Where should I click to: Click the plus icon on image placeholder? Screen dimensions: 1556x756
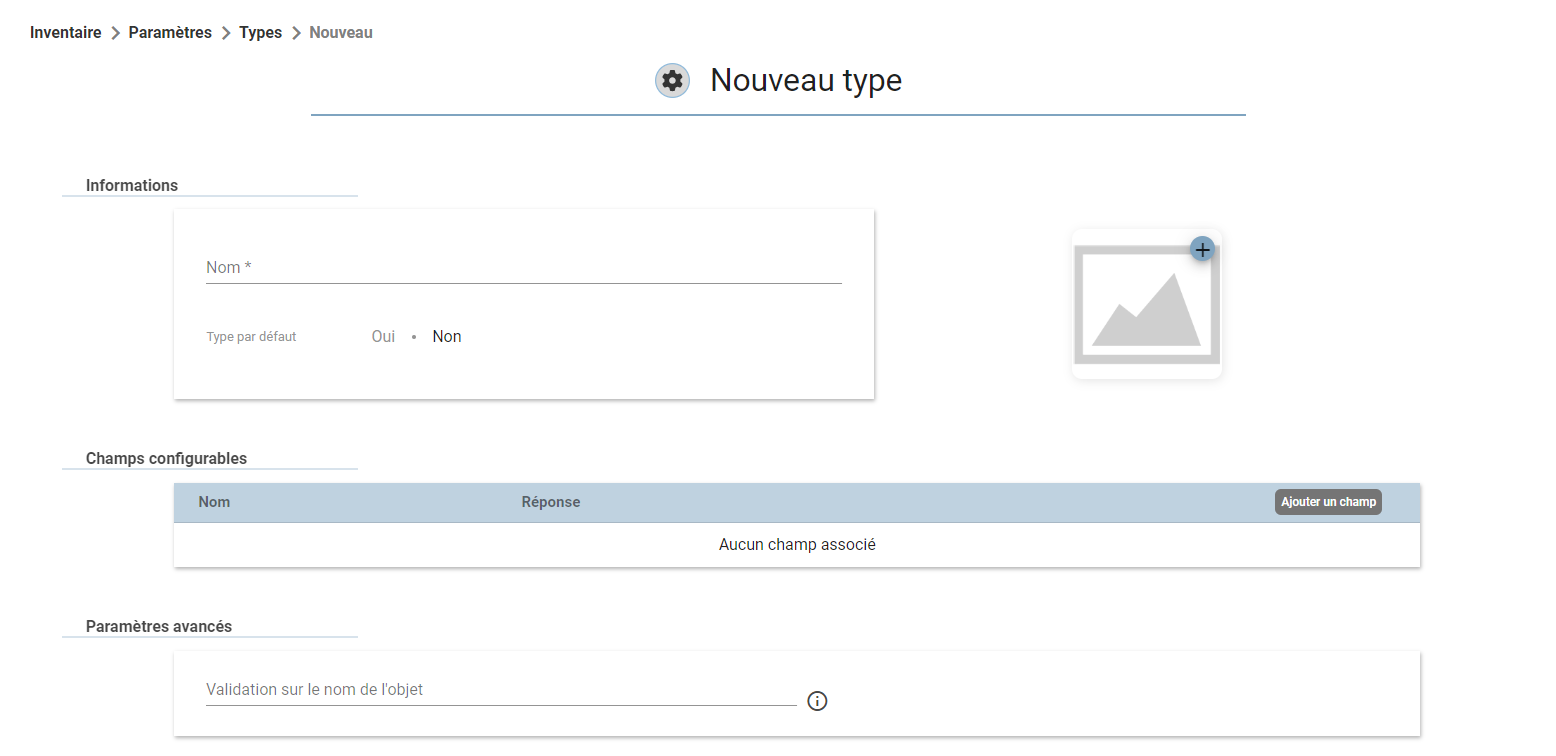coord(1202,249)
